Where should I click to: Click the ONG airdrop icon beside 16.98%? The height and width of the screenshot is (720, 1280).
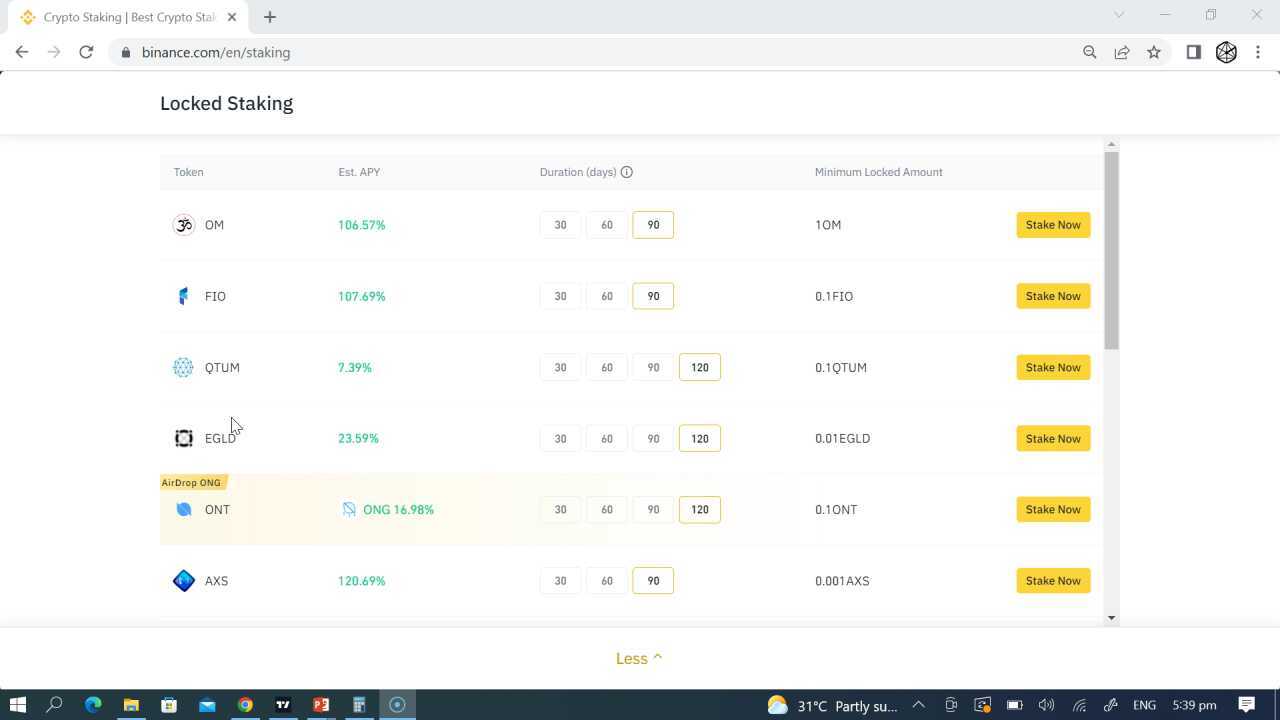(x=349, y=510)
